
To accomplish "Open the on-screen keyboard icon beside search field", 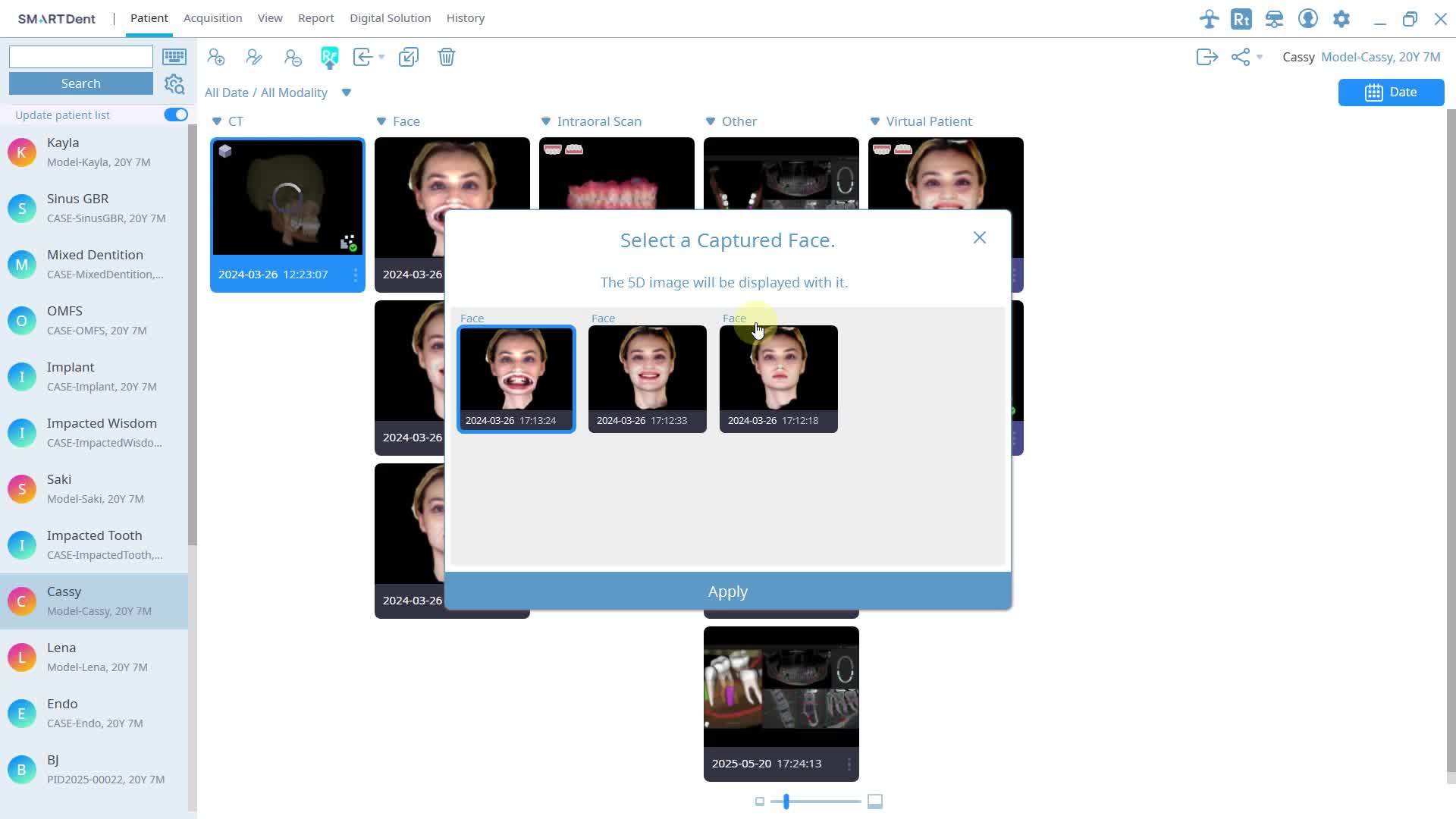I will tap(174, 57).
